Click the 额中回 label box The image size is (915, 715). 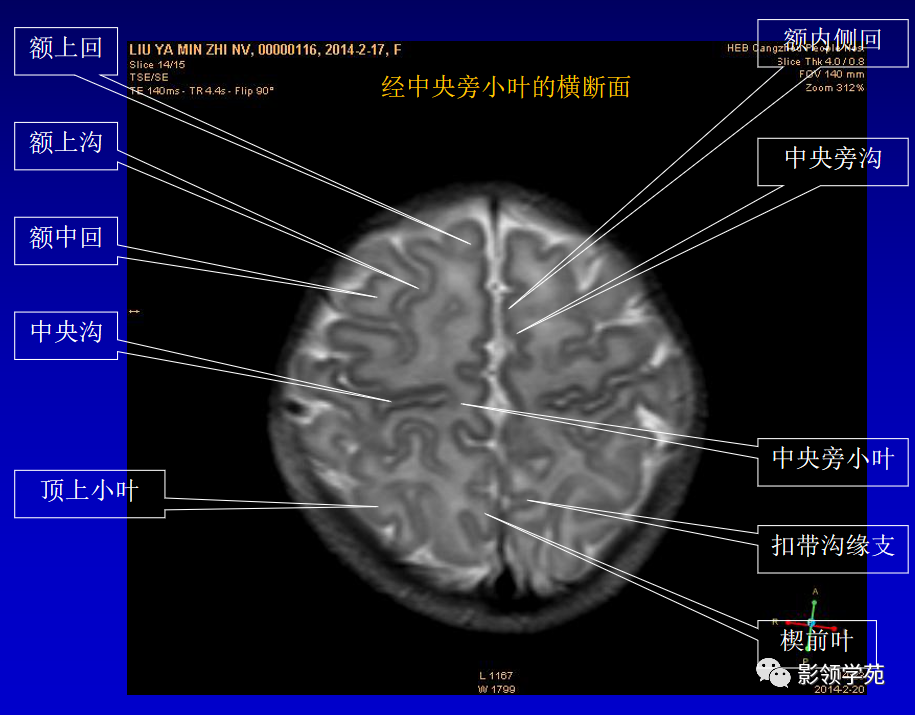pyautogui.click(x=66, y=240)
